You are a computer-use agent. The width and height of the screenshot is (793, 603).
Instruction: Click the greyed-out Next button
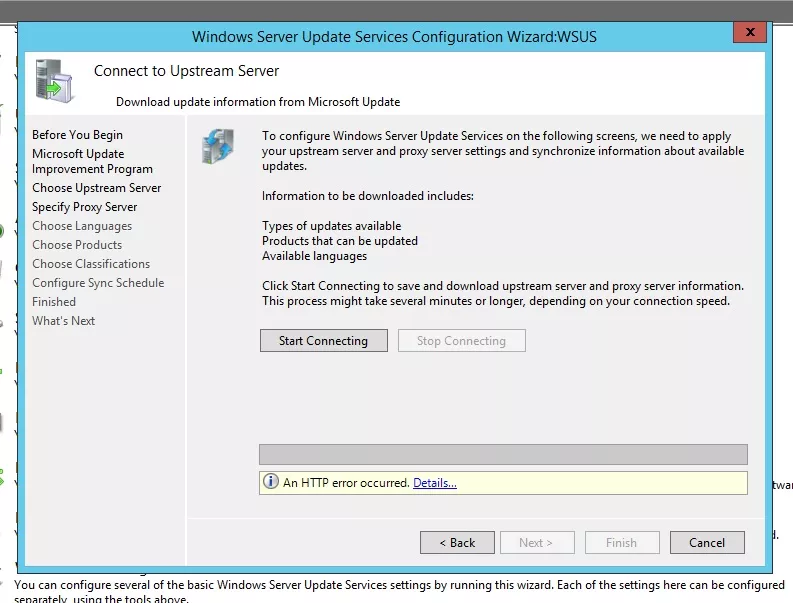[x=537, y=542]
